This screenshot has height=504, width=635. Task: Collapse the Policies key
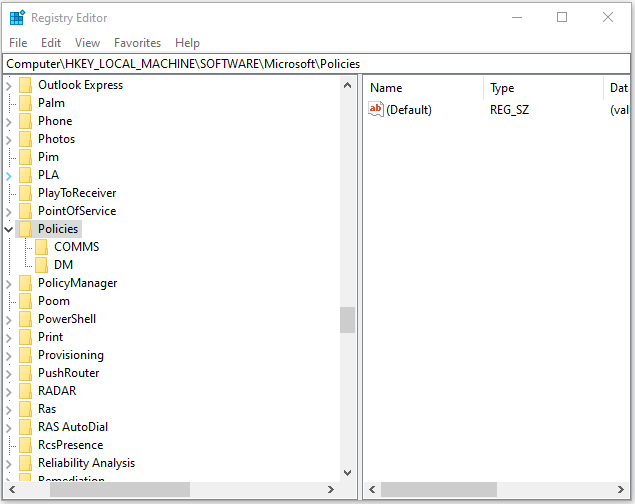click(x=9, y=230)
